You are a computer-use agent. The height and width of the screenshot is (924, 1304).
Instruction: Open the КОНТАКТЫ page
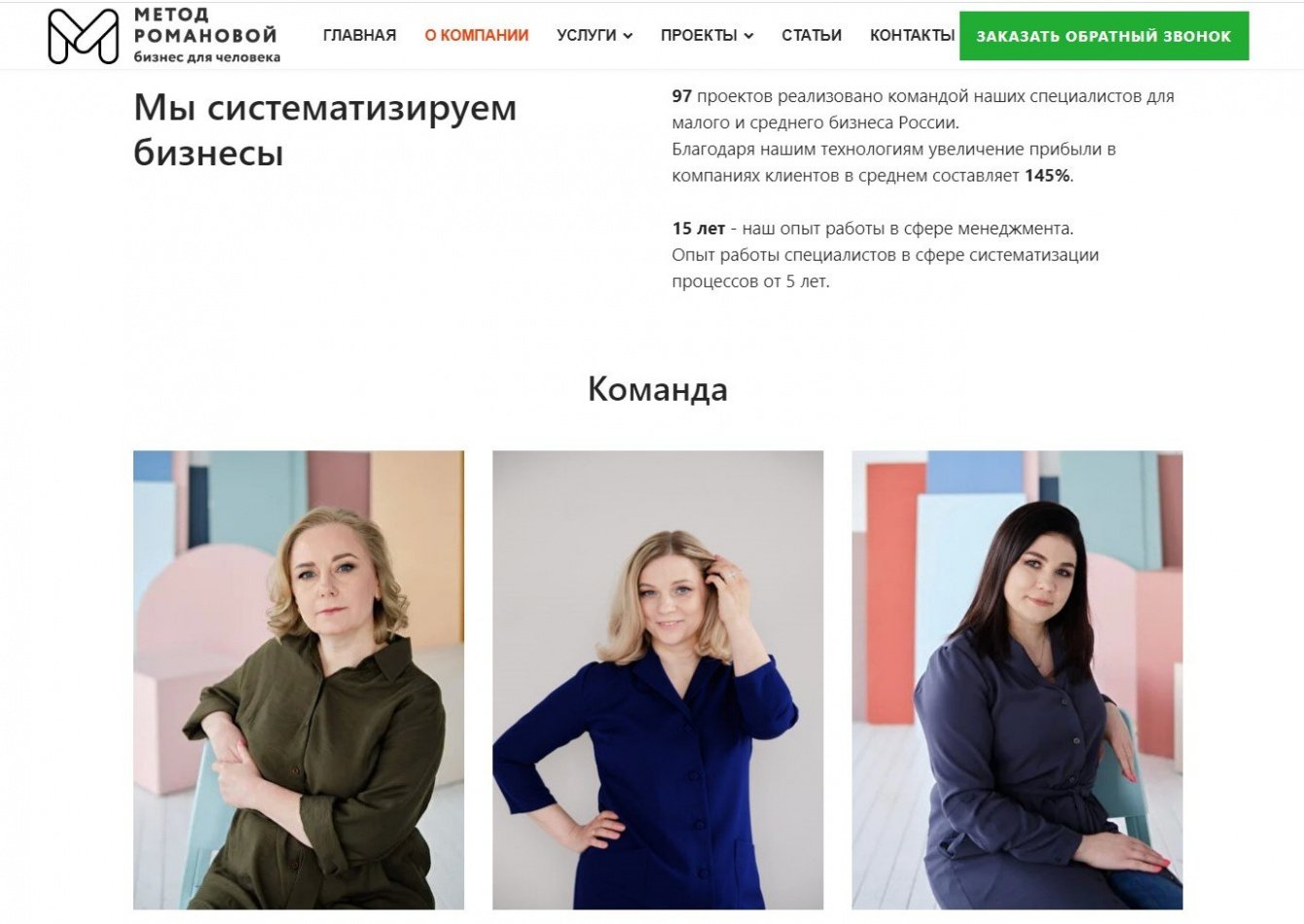point(912,35)
